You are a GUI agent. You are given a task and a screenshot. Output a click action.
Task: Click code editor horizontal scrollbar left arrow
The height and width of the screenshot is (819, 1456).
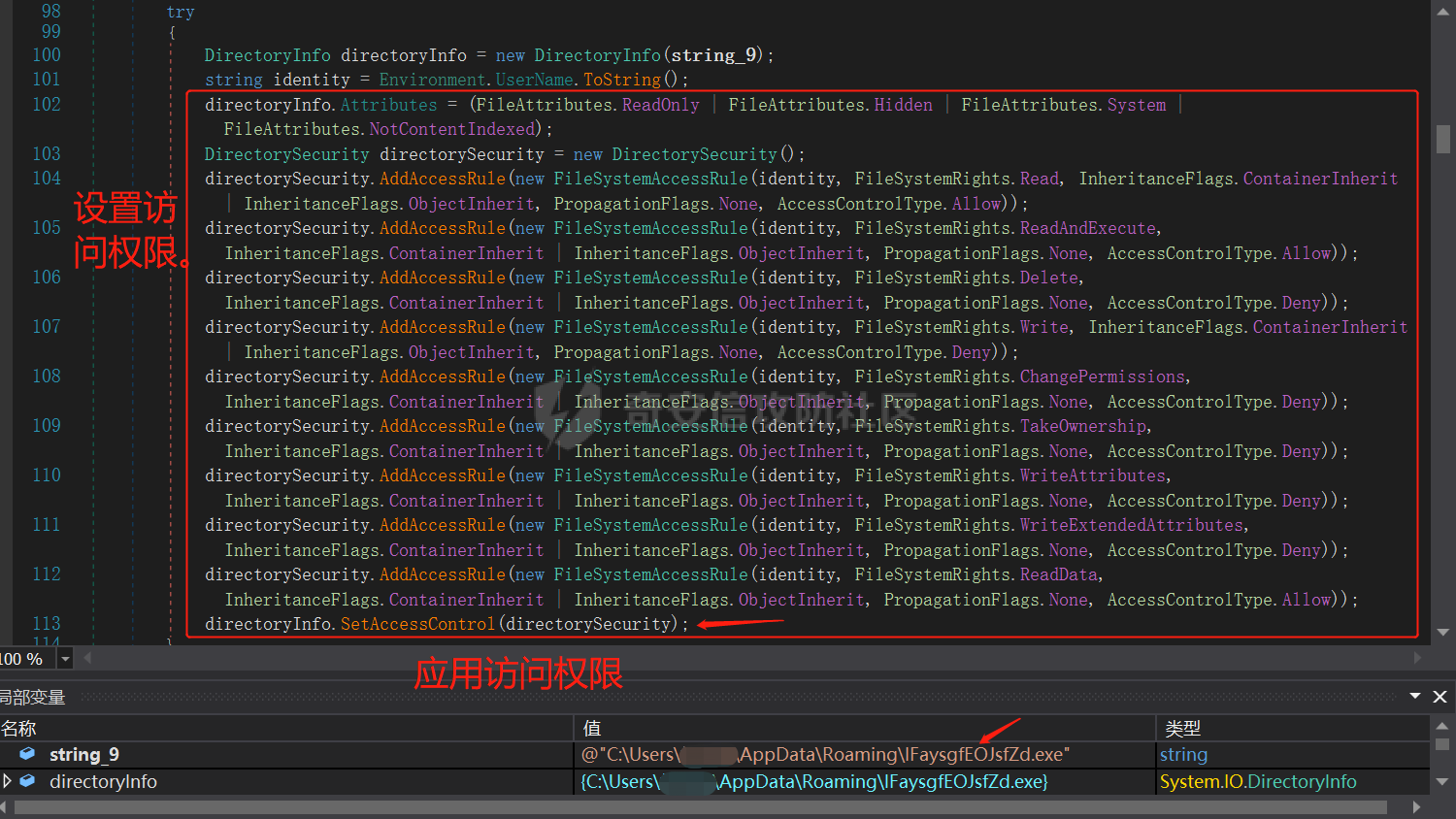[x=88, y=658]
